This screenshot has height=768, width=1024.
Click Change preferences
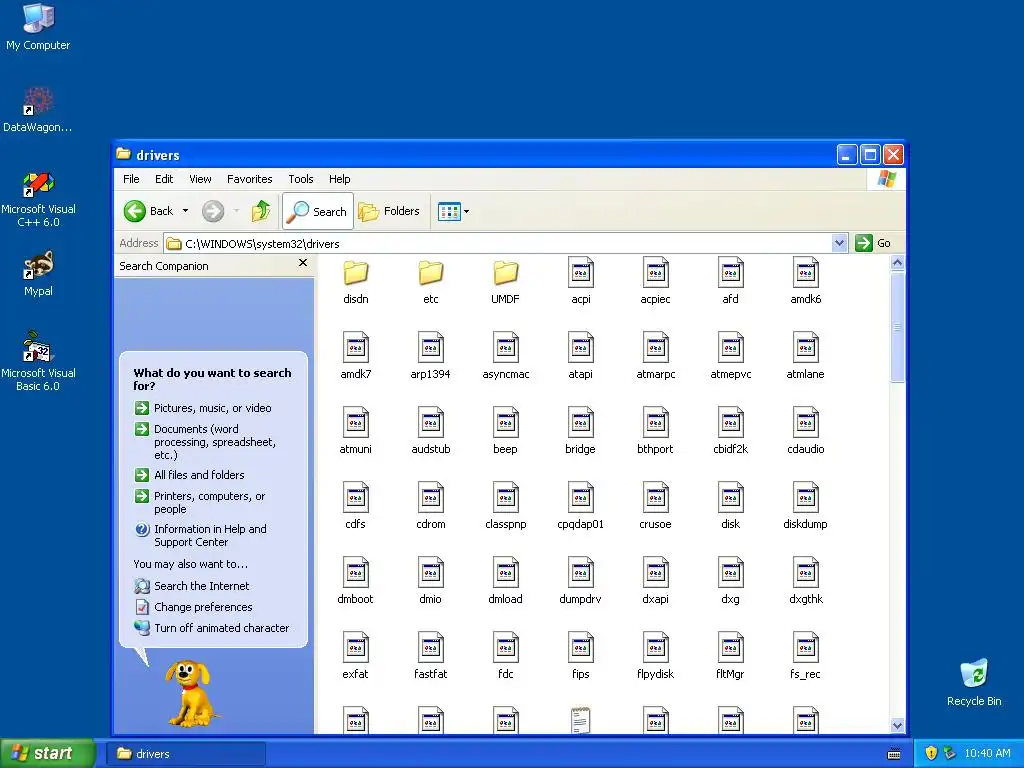pos(193,607)
